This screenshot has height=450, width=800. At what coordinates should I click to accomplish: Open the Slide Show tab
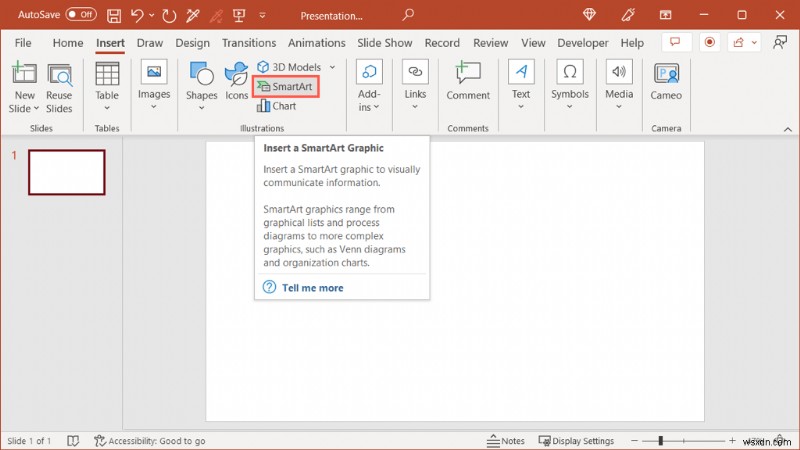pos(385,43)
